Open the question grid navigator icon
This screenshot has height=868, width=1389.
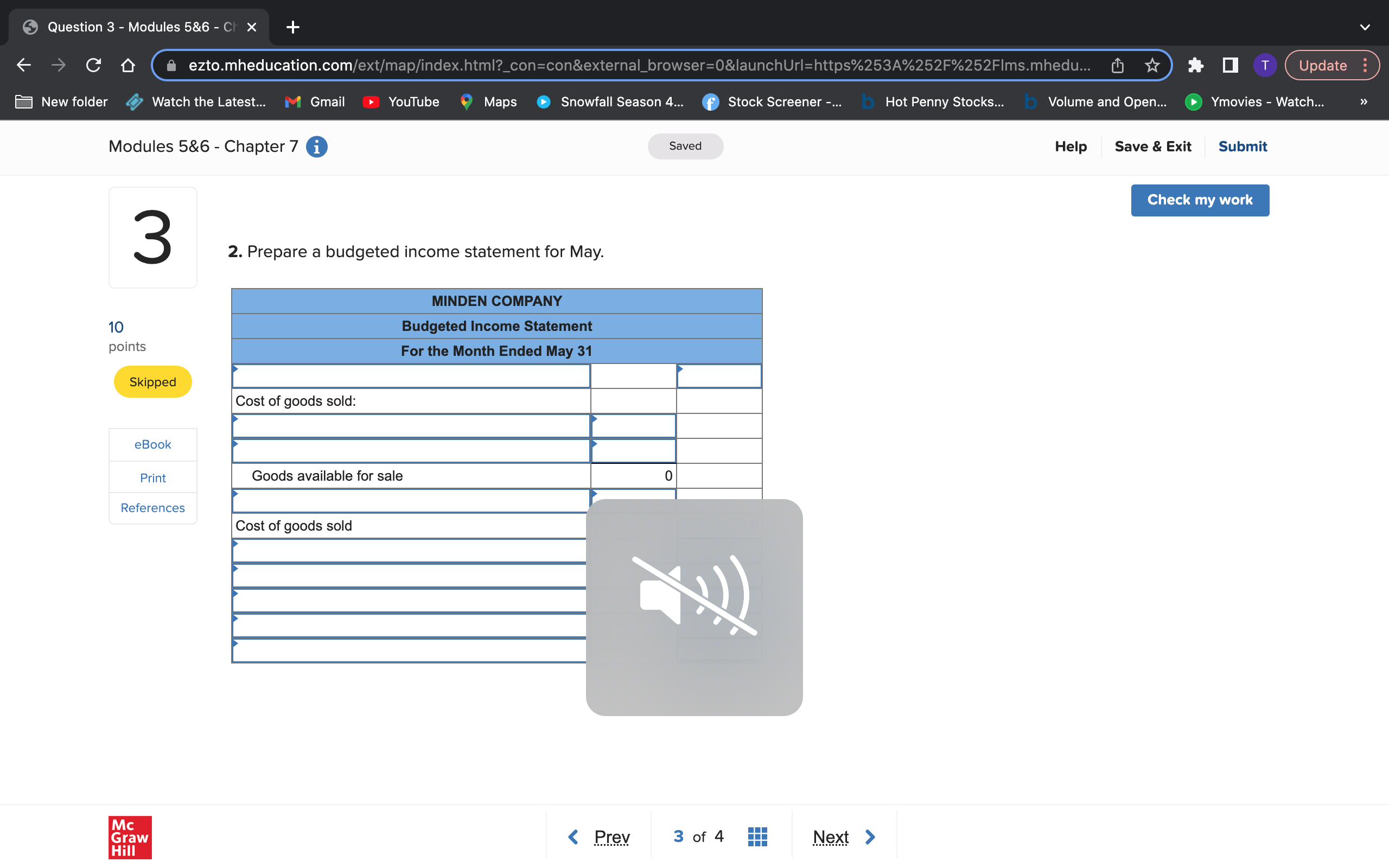click(x=757, y=837)
